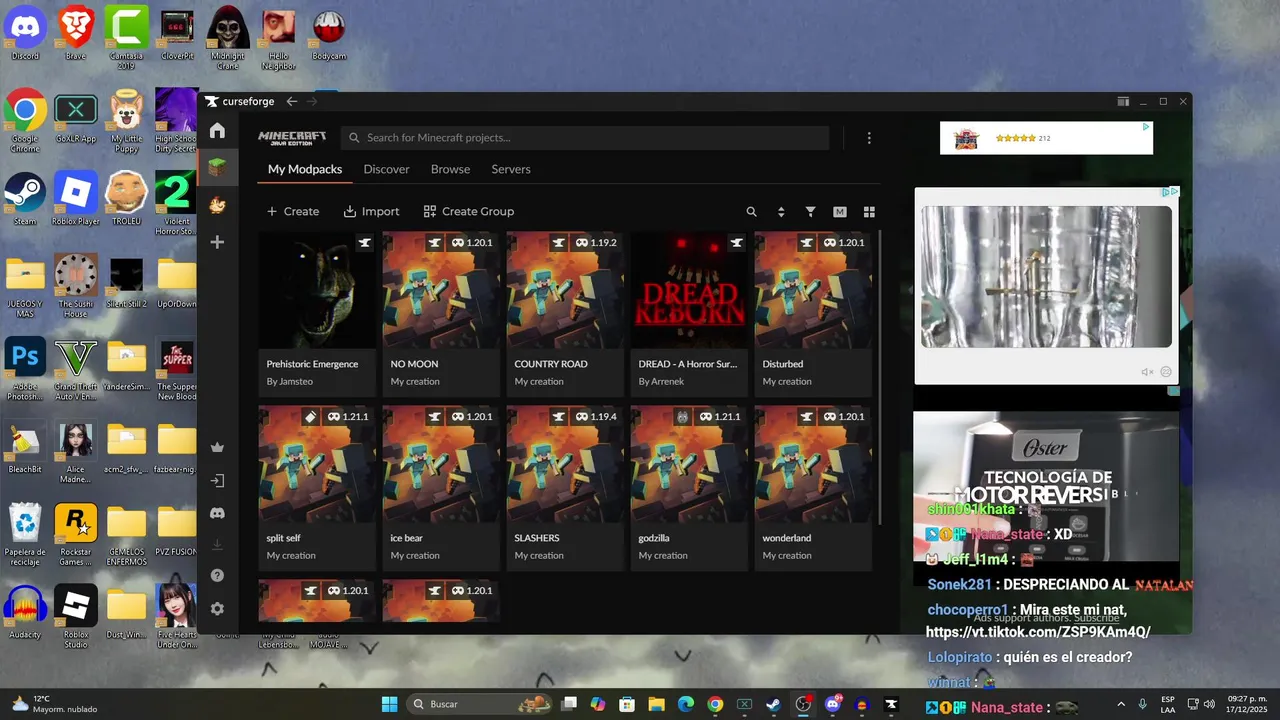Image resolution: width=1280 pixels, height=720 pixels.
Task: Open Brave browser desktop shortcut
Action: (76, 33)
